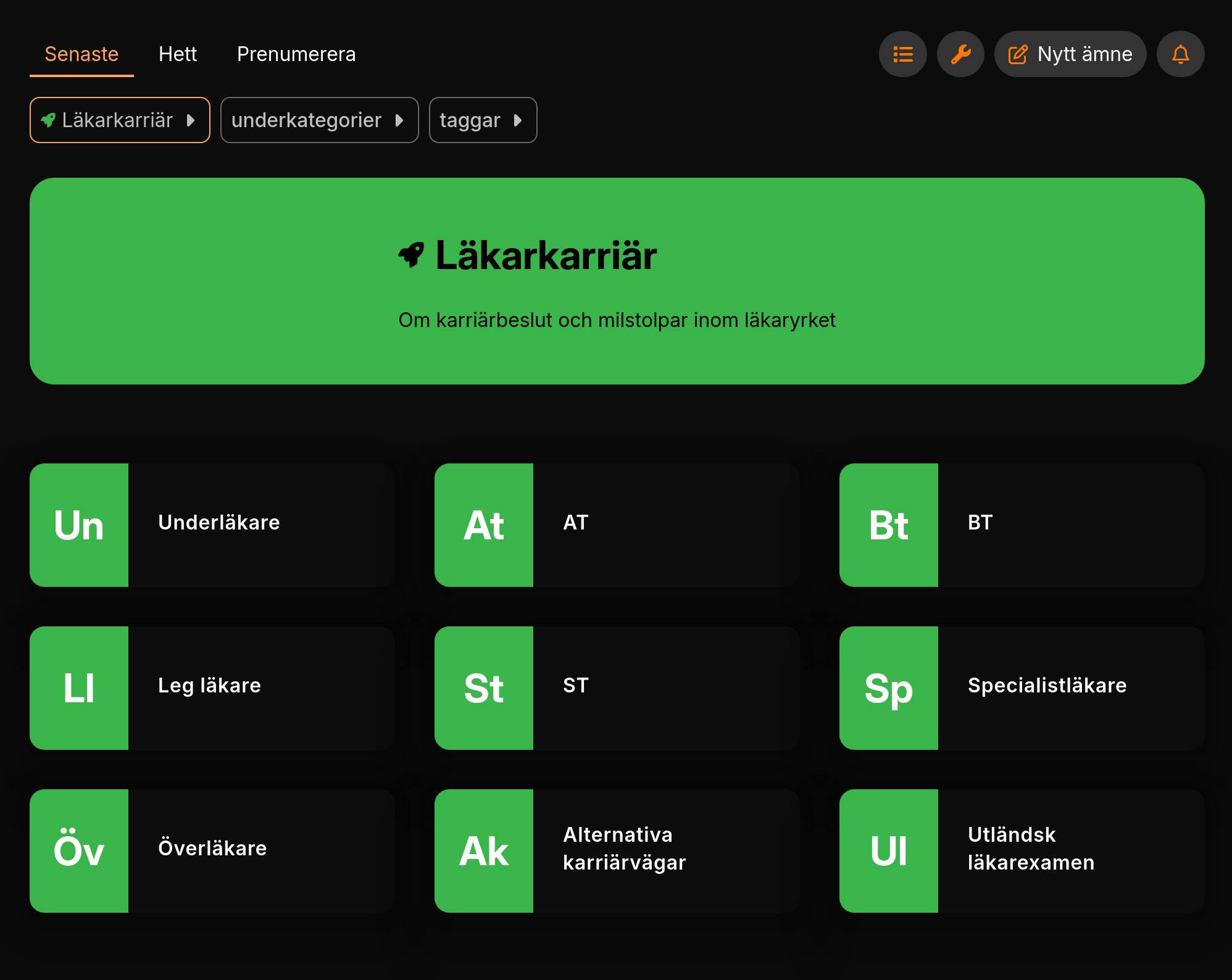The width and height of the screenshot is (1232, 980).
Task: Click the wrench admin settings icon
Action: click(x=960, y=54)
